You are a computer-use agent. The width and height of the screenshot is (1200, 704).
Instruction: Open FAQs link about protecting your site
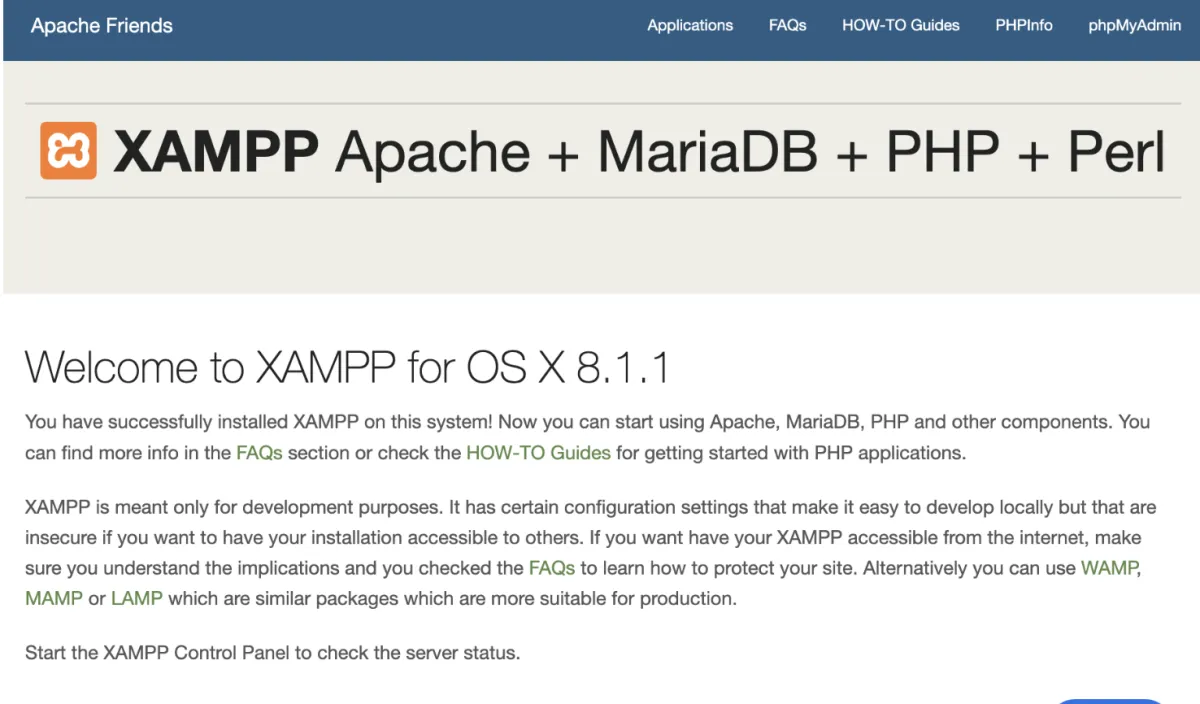(552, 568)
